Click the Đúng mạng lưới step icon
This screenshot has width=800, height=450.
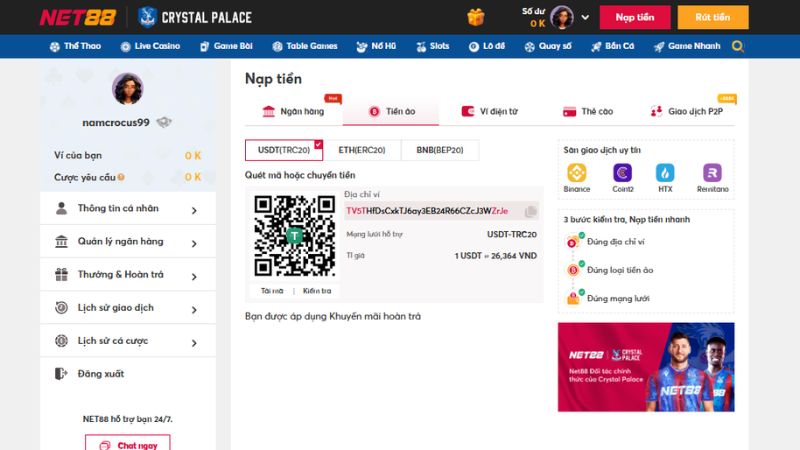click(x=575, y=298)
